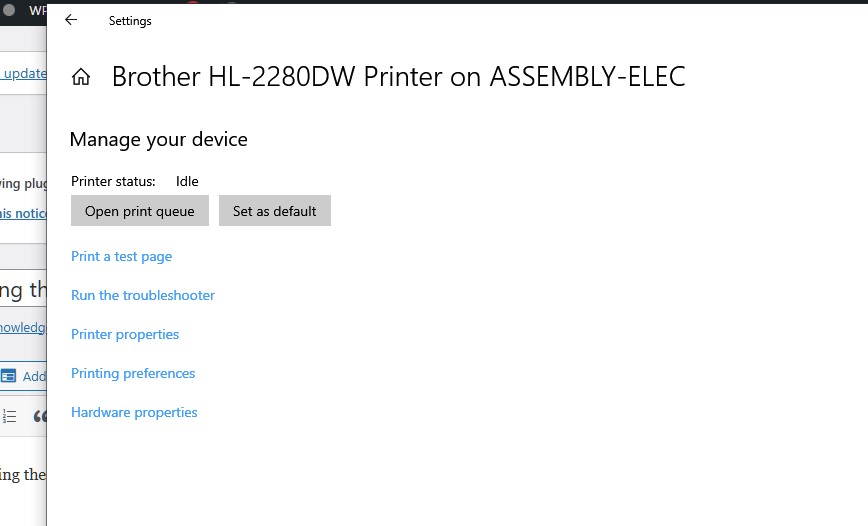Click the Settings window title bar label
This screenshot has width=868, height=526.
pyautogui.click(x=130, y=20)
